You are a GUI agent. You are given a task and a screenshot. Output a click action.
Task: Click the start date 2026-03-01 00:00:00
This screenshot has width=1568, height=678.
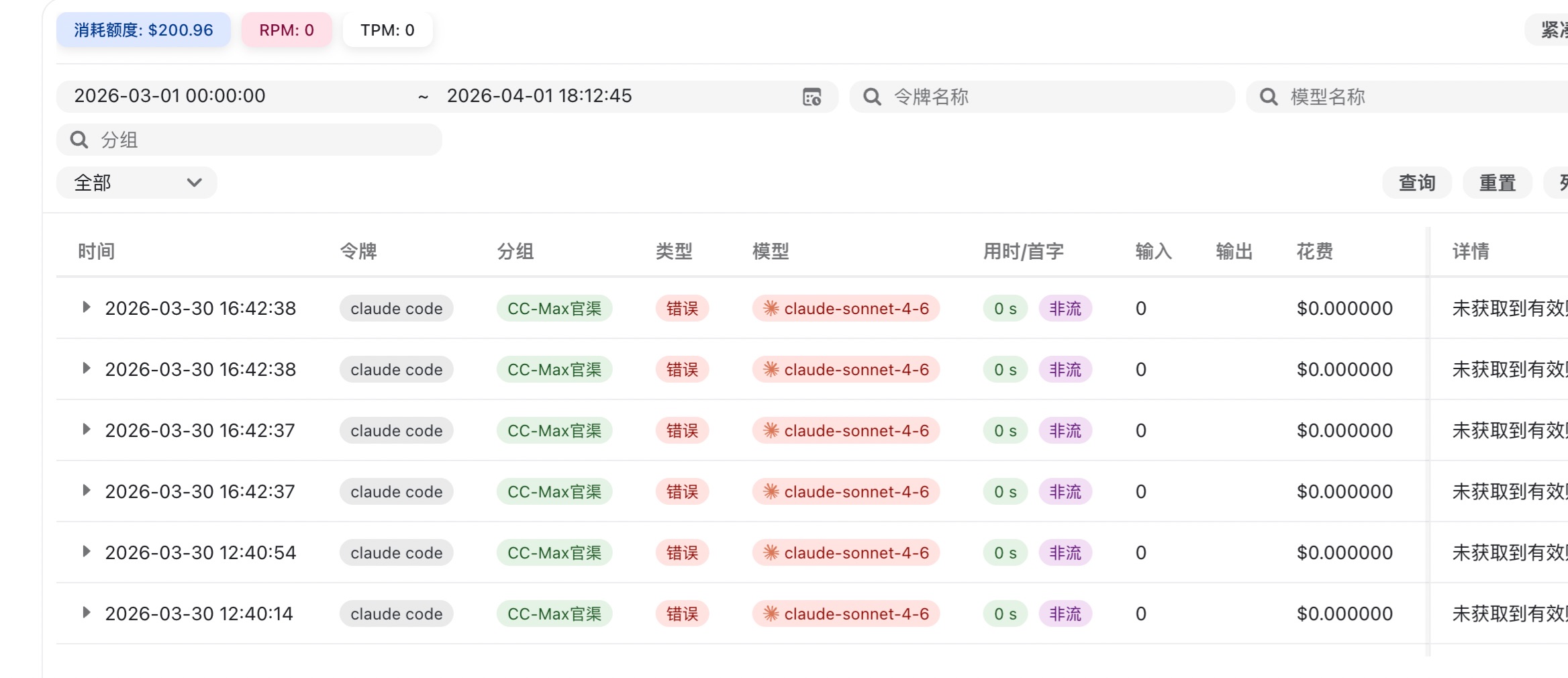(170, 96)
